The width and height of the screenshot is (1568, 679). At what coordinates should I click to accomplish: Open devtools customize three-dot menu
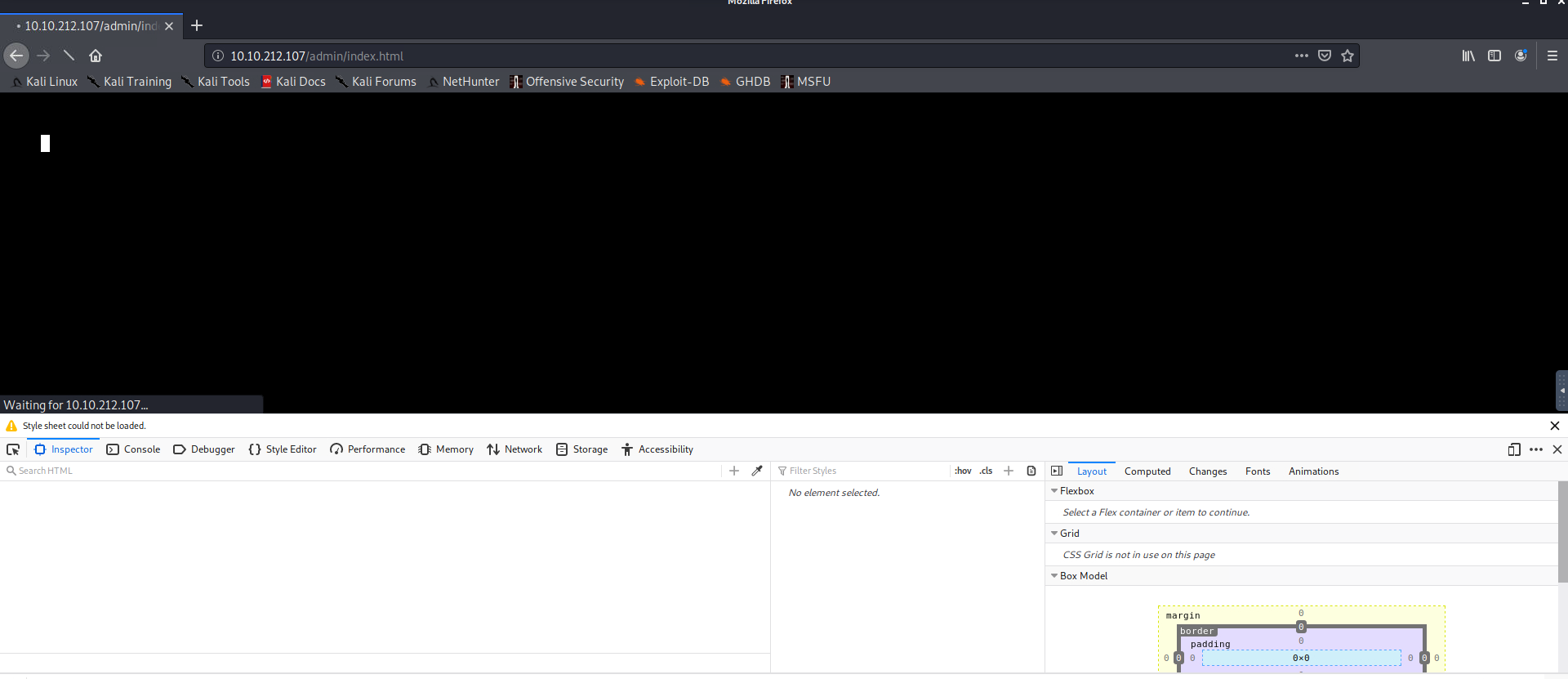[1536, 449]
